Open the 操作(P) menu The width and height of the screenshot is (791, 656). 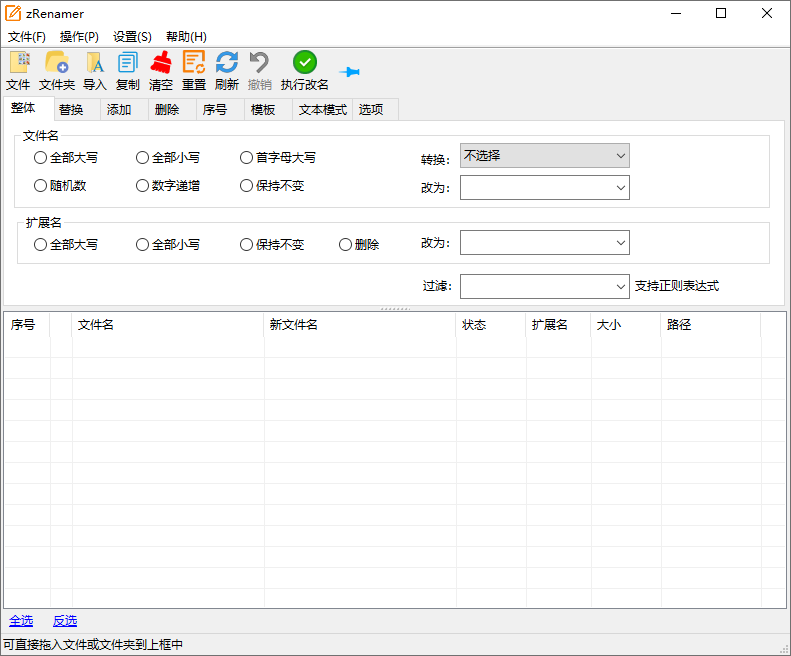point(79,37)
